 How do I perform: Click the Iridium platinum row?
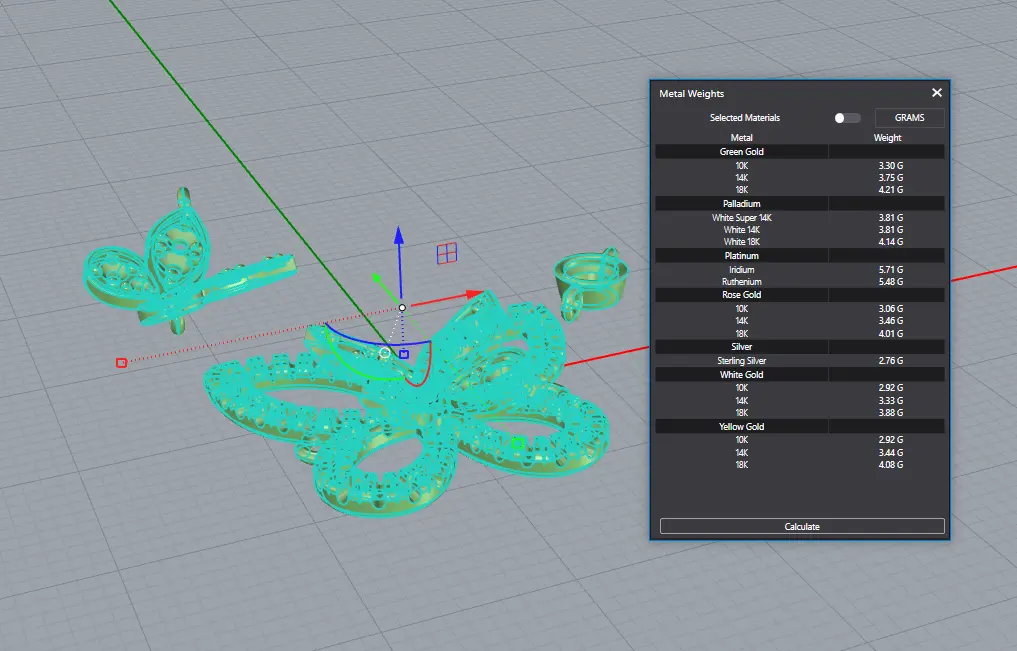coord(800,270)
